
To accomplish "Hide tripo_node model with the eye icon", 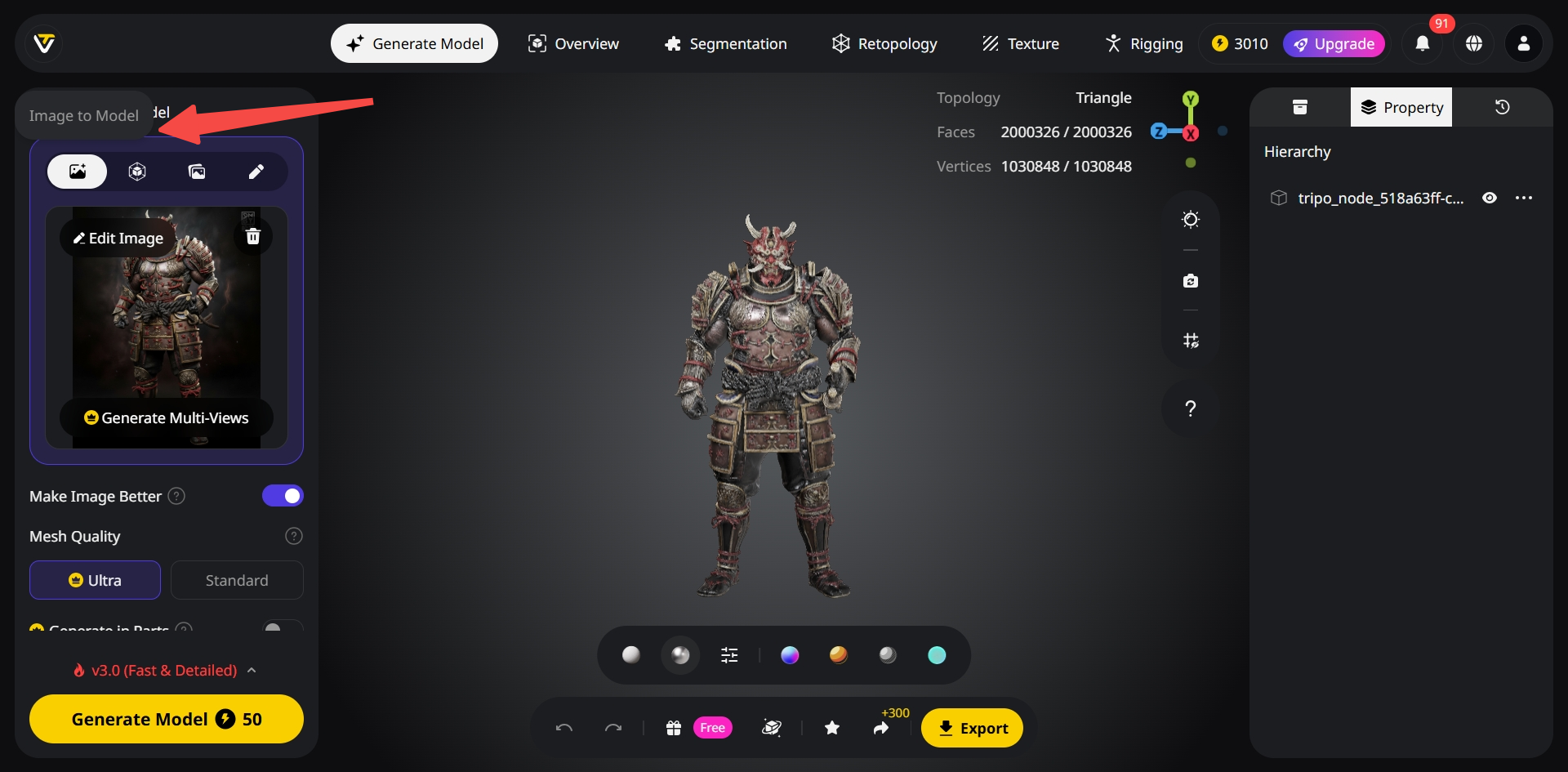I will coord(1490,199).
